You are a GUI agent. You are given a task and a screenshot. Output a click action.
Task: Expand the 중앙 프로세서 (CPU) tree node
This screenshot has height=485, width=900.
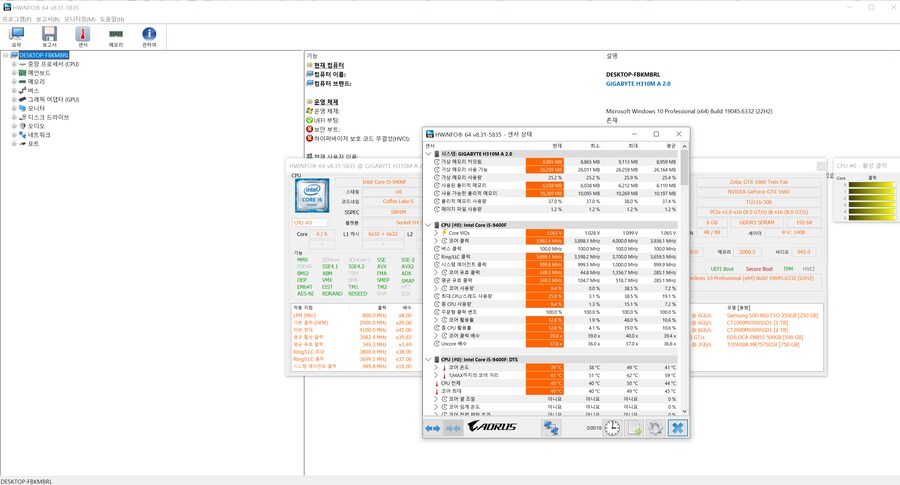coord(14,64)
